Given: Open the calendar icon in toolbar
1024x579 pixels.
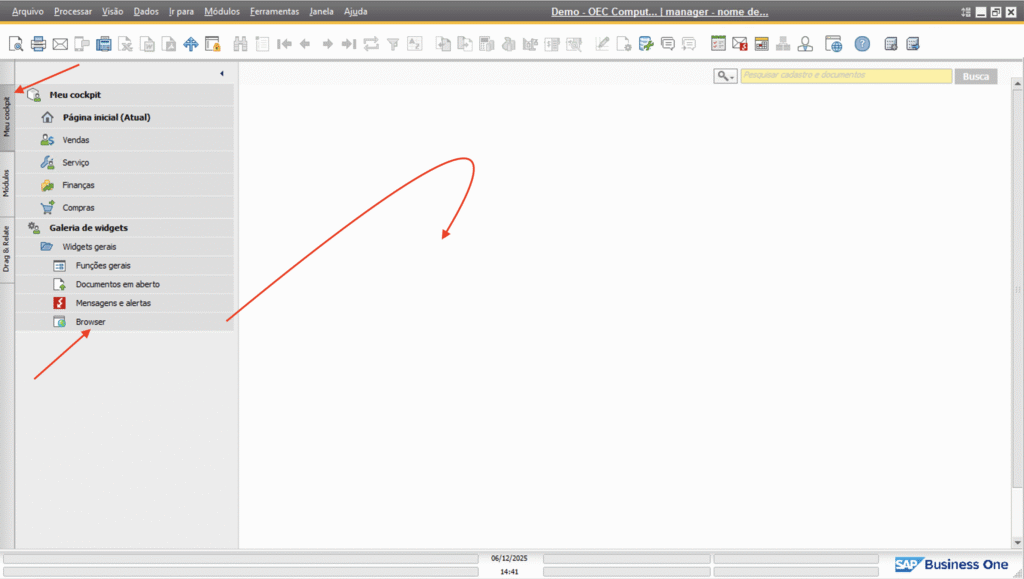Looking at the screenshot, I should pyautogui.click(x=761, y=44).
